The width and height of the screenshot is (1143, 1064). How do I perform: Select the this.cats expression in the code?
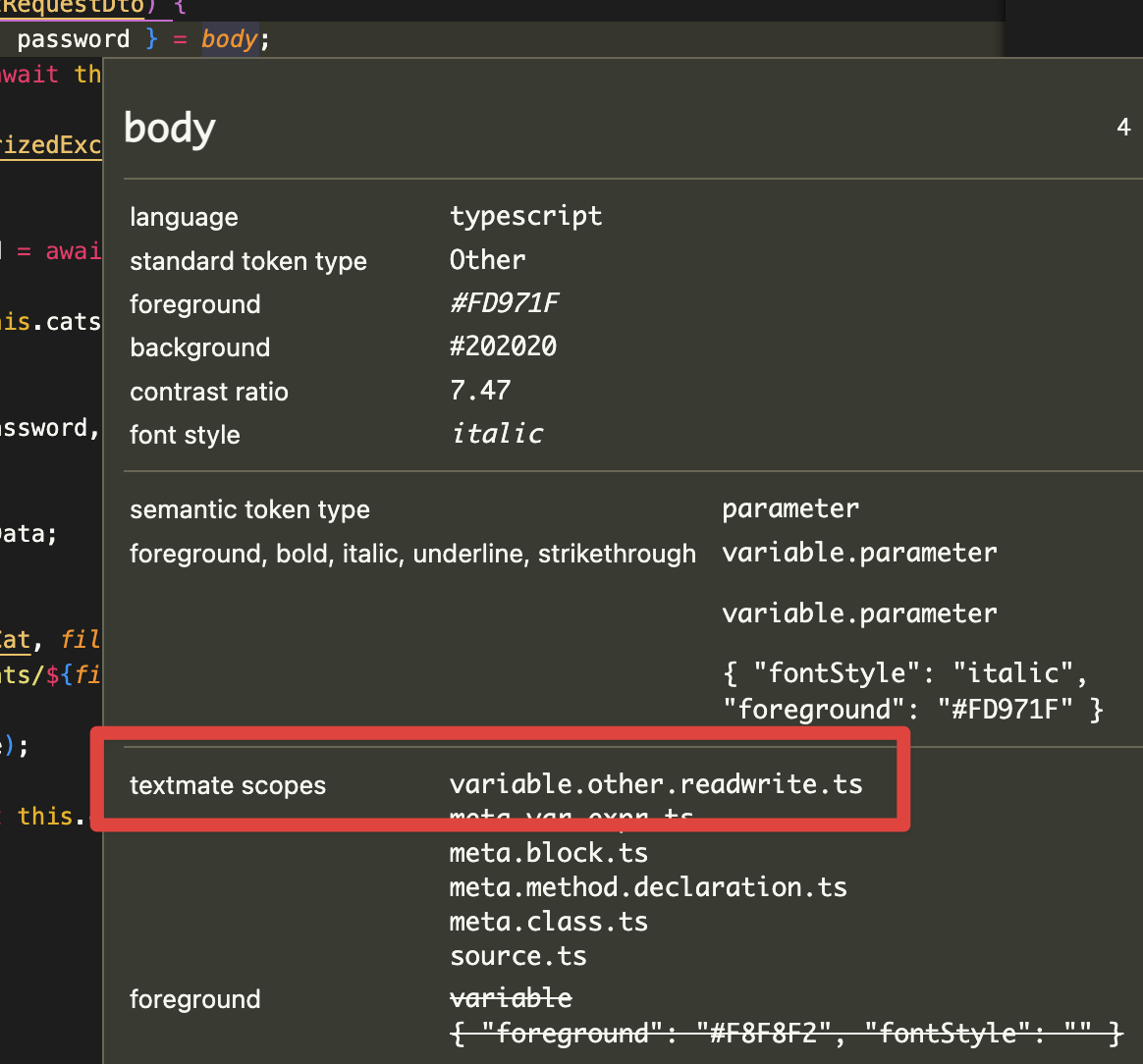[x=51, y=321]
